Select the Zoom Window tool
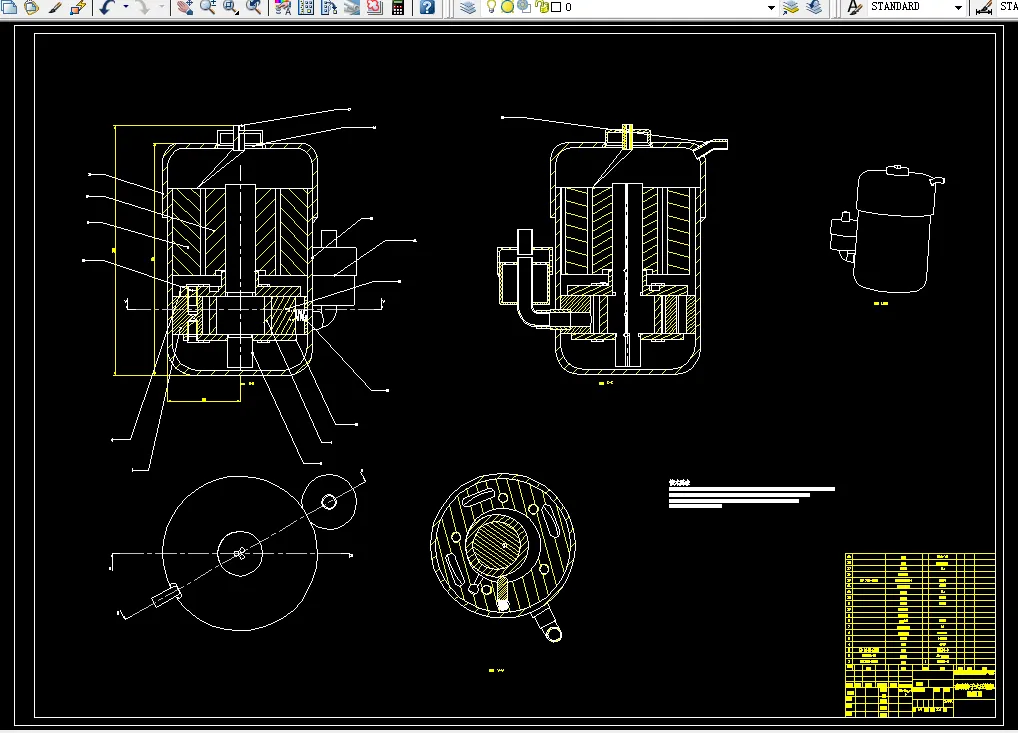Viewport: 1018px width, 733px height. (231, 7)
